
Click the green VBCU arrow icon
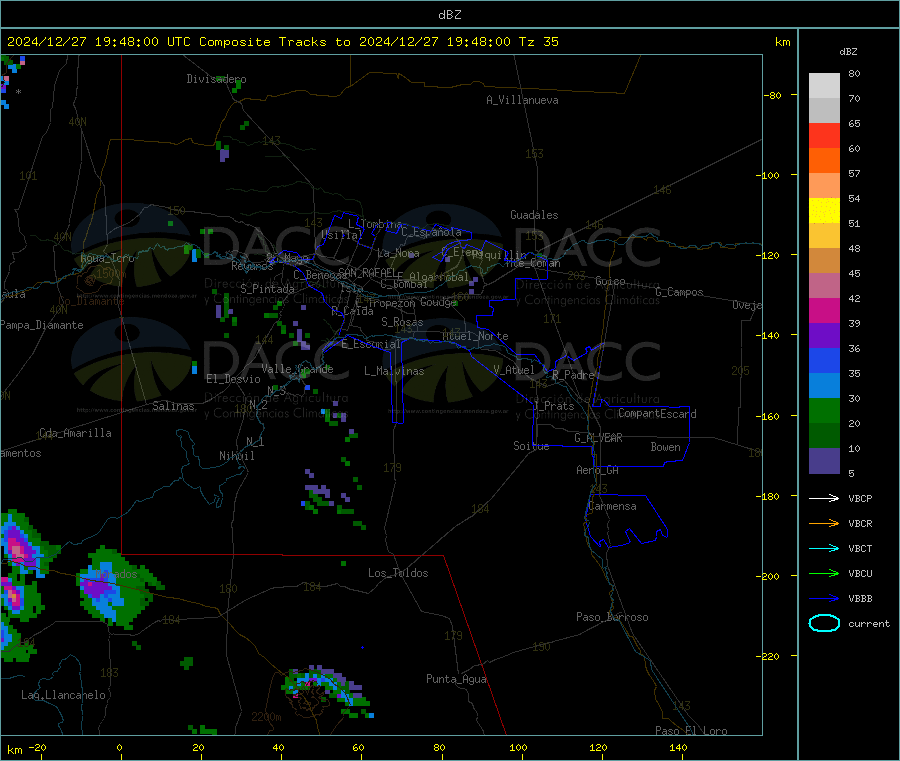point(824,573)
